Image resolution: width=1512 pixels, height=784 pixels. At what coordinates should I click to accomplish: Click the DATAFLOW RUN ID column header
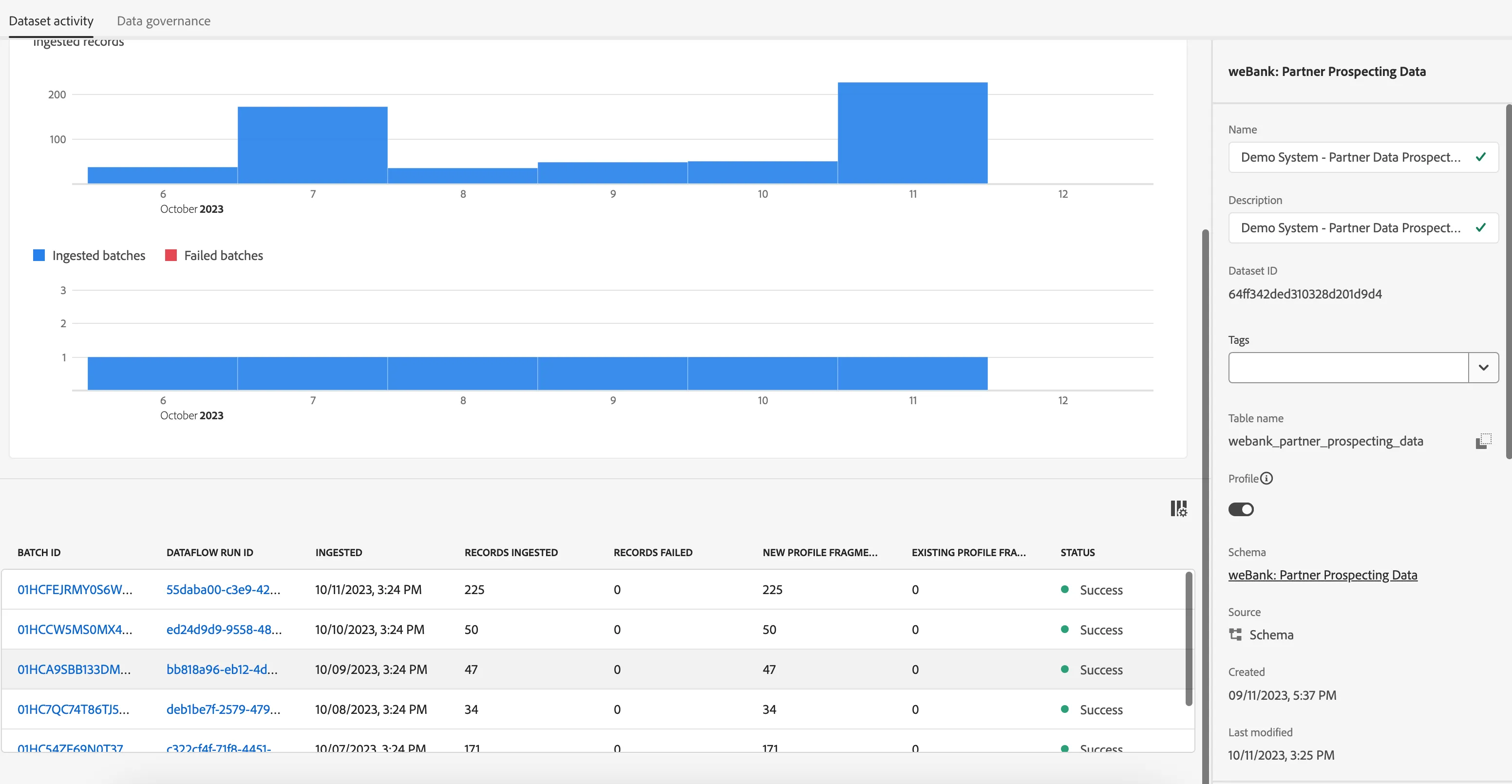pos(209,553)
